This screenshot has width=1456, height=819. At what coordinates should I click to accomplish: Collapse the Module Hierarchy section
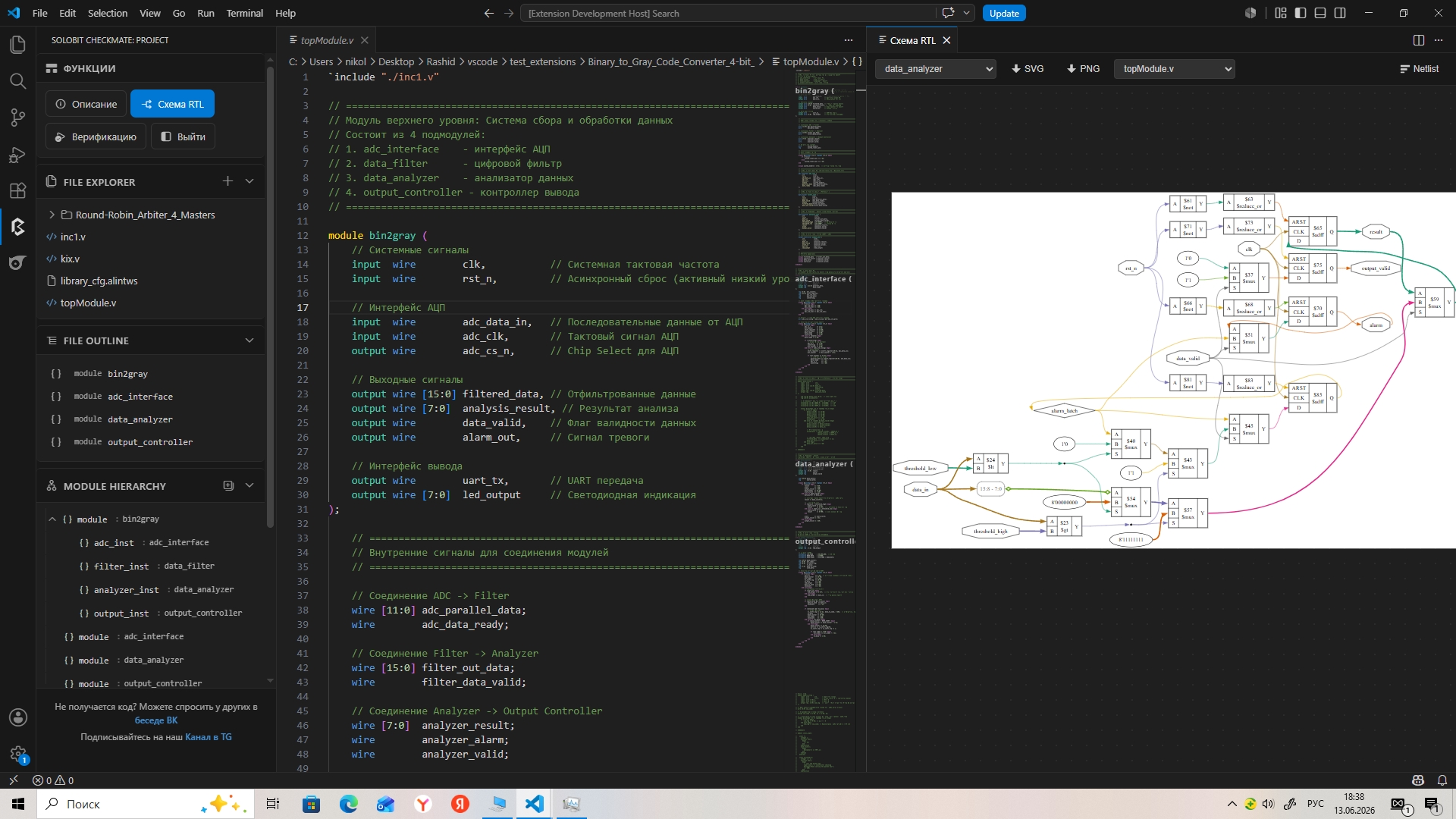coord(249,485)
